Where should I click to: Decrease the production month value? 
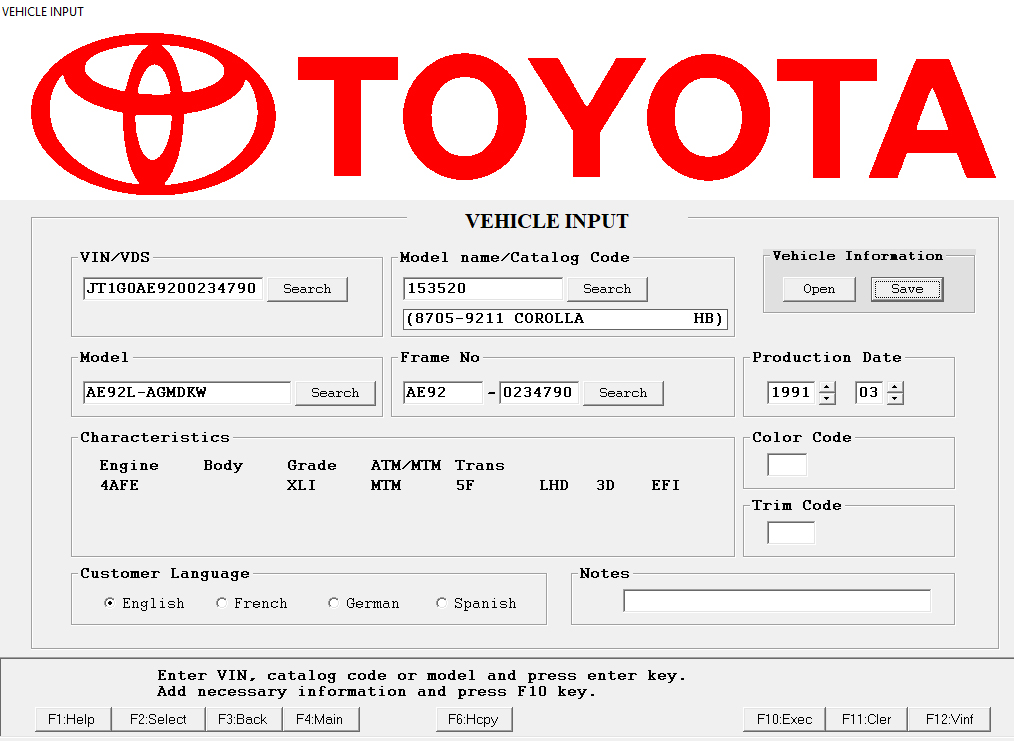click(895, 398)
